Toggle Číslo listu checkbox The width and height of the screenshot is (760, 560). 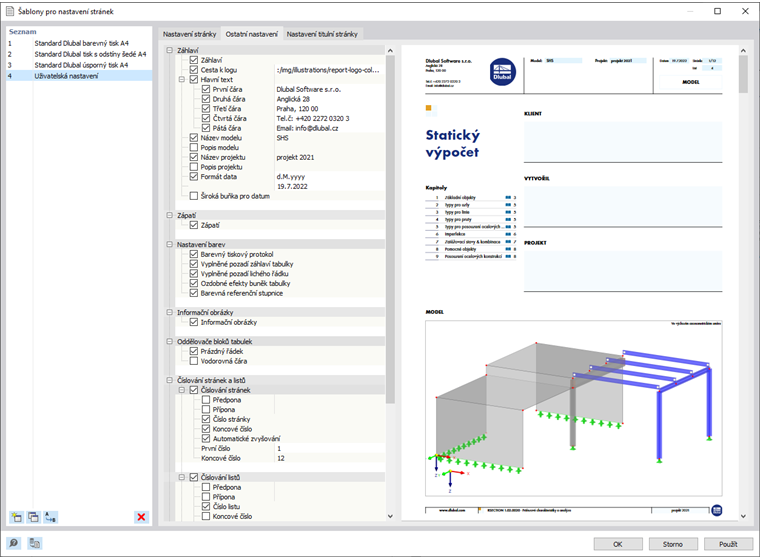[x=206, y=506]
